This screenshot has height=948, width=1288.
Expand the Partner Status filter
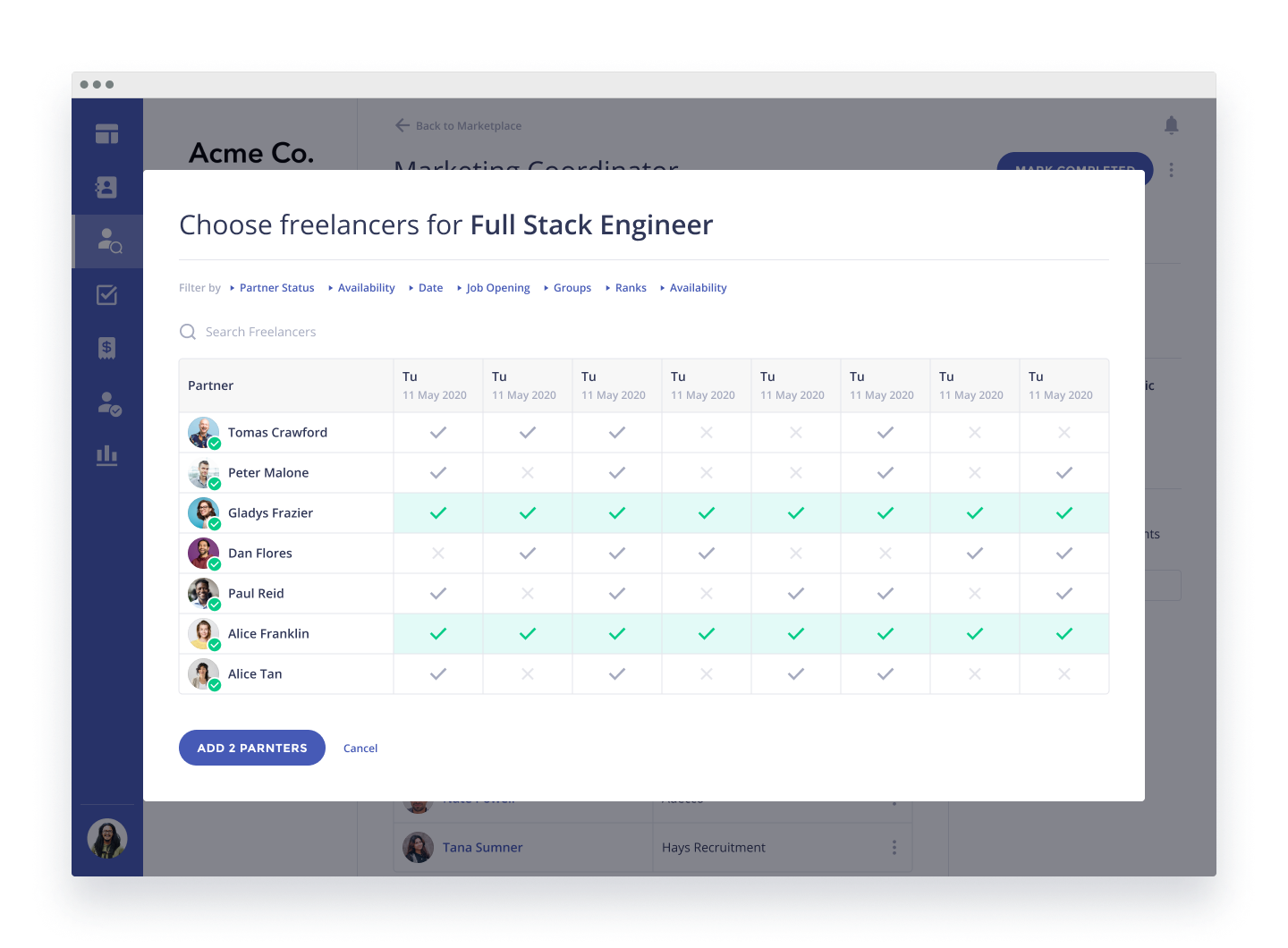click(x=273, y=288)
